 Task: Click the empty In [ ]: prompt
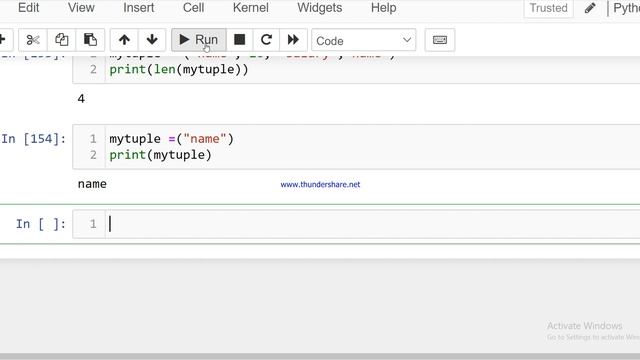(41, 224)
